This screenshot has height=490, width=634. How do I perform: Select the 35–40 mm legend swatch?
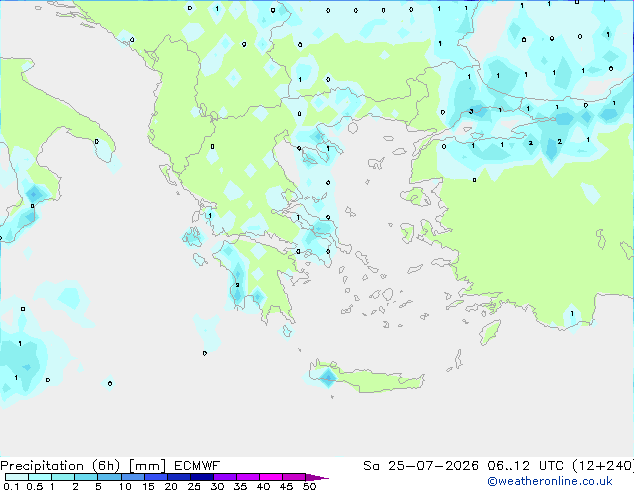click(247, 477)
